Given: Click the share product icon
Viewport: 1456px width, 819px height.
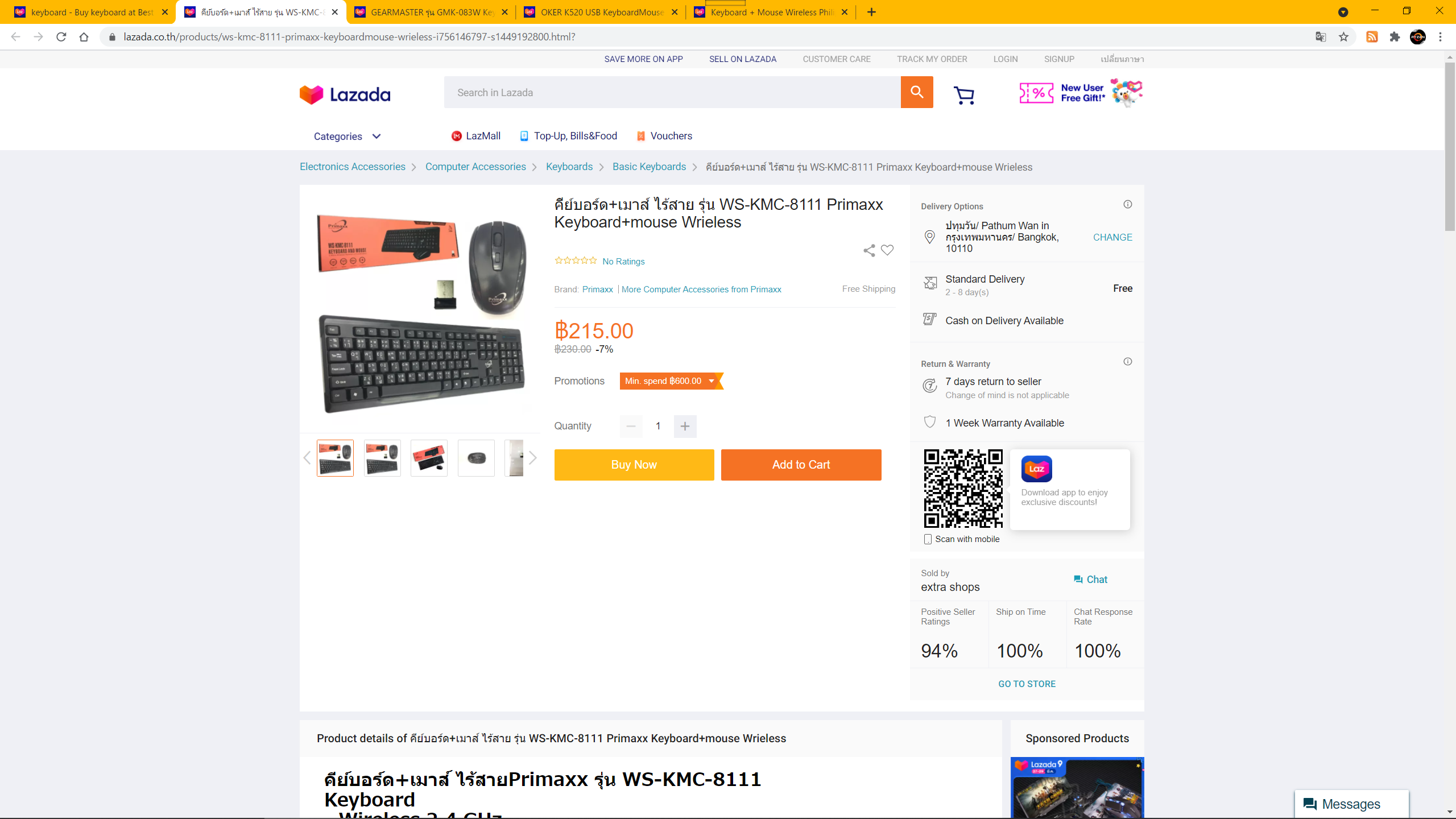Looking at the screenshot, I should pyautogui.click(x=869, y=250).
